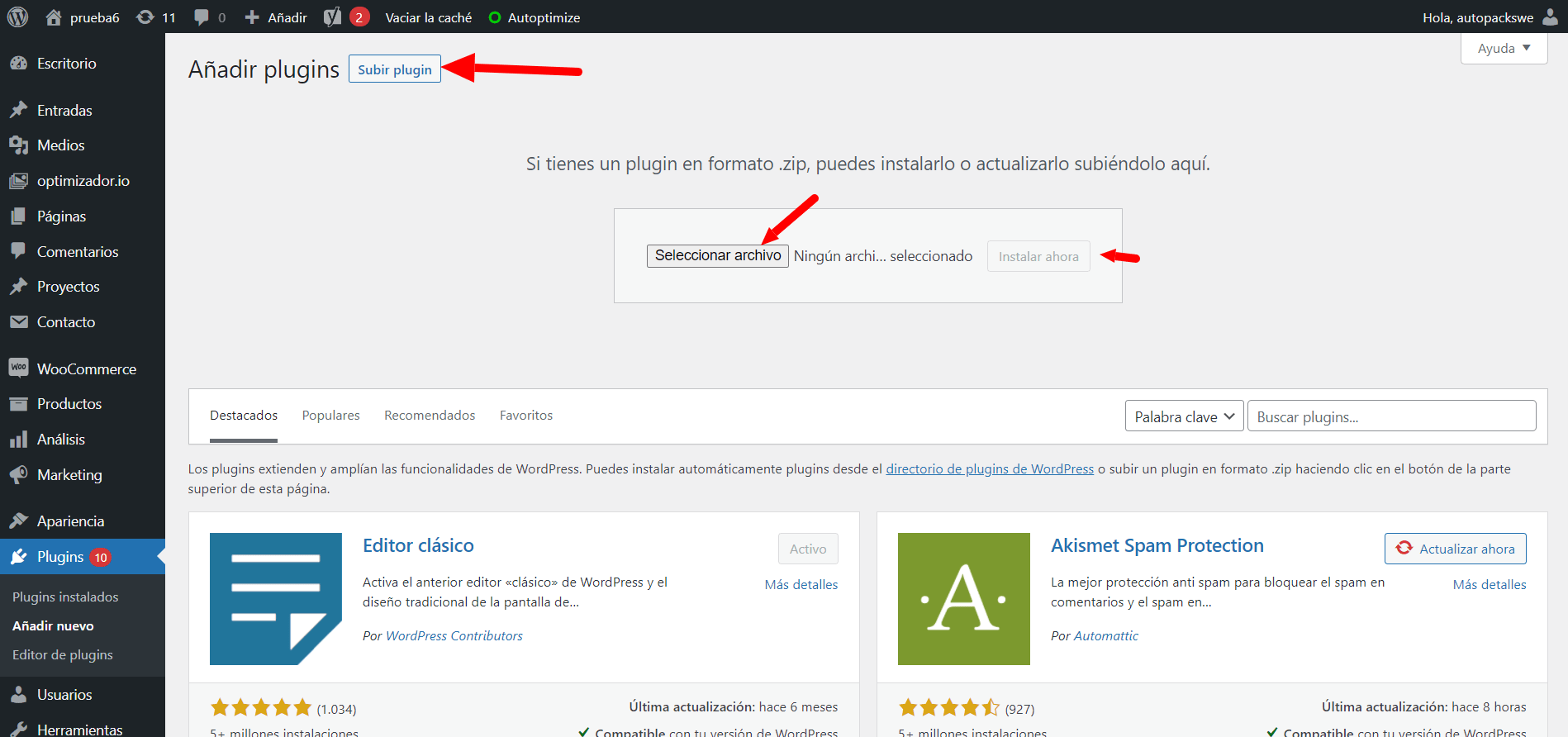Image resolution: width=1568 pixels, height=737 pixels.
Task: Click the Herramientas wrench icon
Action: coord(18,730)
